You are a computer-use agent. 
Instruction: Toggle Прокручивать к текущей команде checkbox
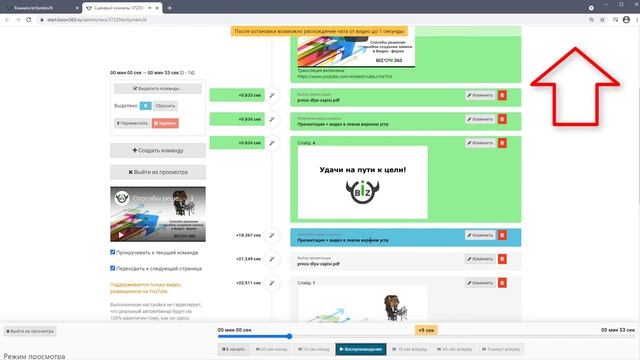pyautogui.click(x=113, y=252)
